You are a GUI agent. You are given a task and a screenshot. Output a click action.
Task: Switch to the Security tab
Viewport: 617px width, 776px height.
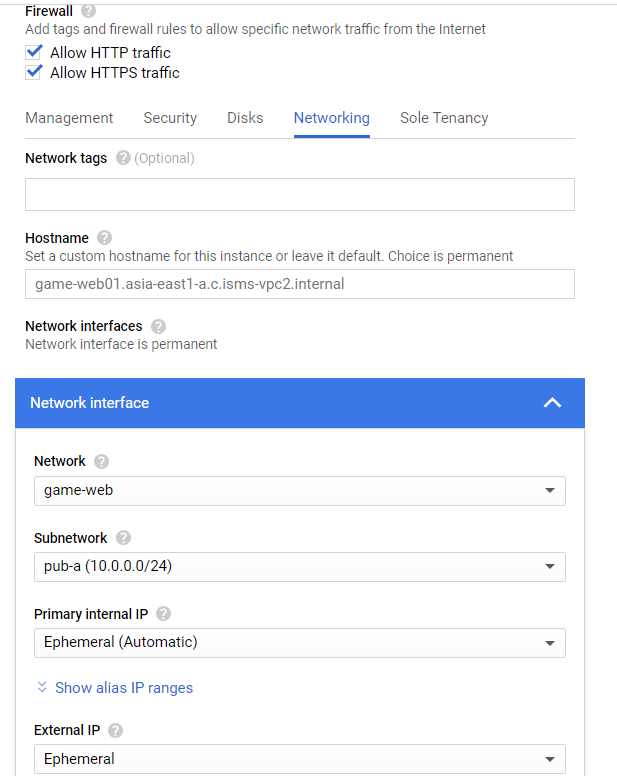click(170, 118)
